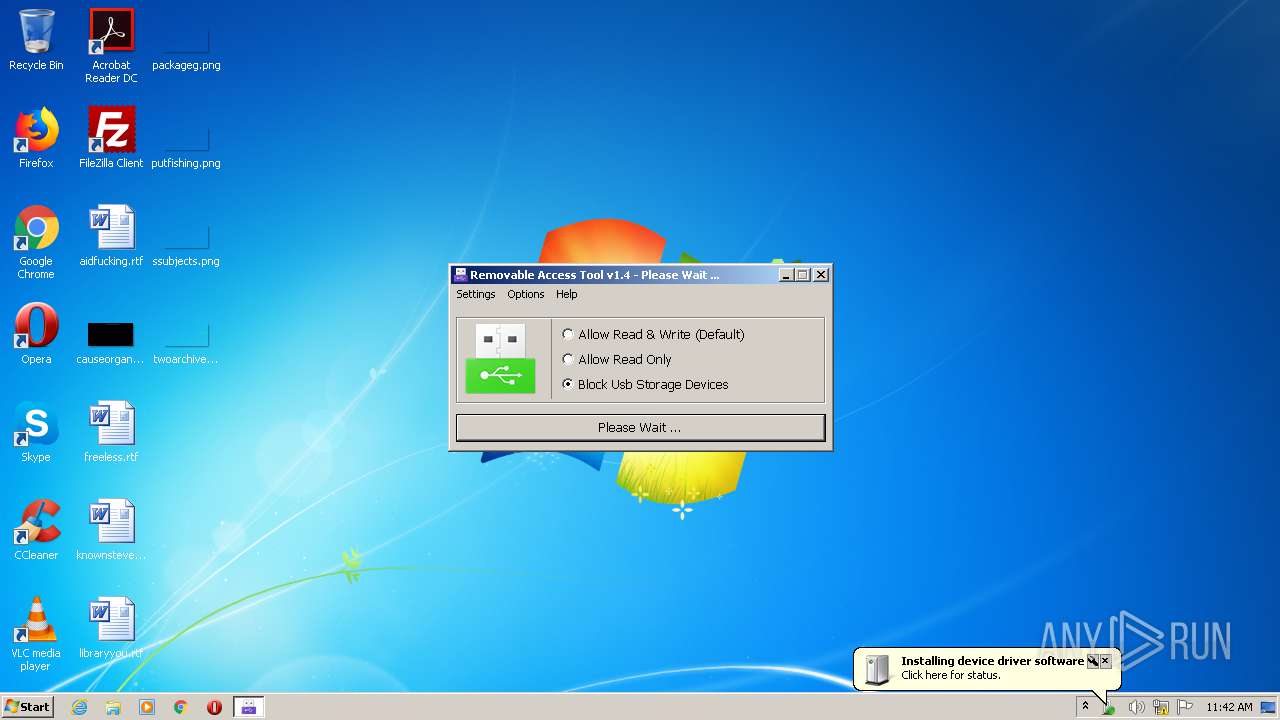This screenshot has height=720, width=1280.
Task: Select VLC media player desktop shortcut
Action: click(36, 634)
